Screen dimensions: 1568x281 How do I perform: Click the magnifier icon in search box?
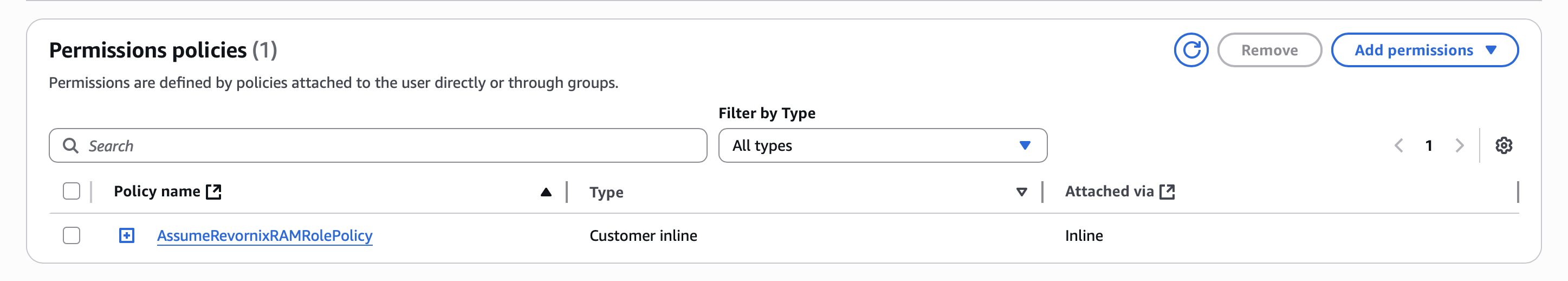[70, 146]
